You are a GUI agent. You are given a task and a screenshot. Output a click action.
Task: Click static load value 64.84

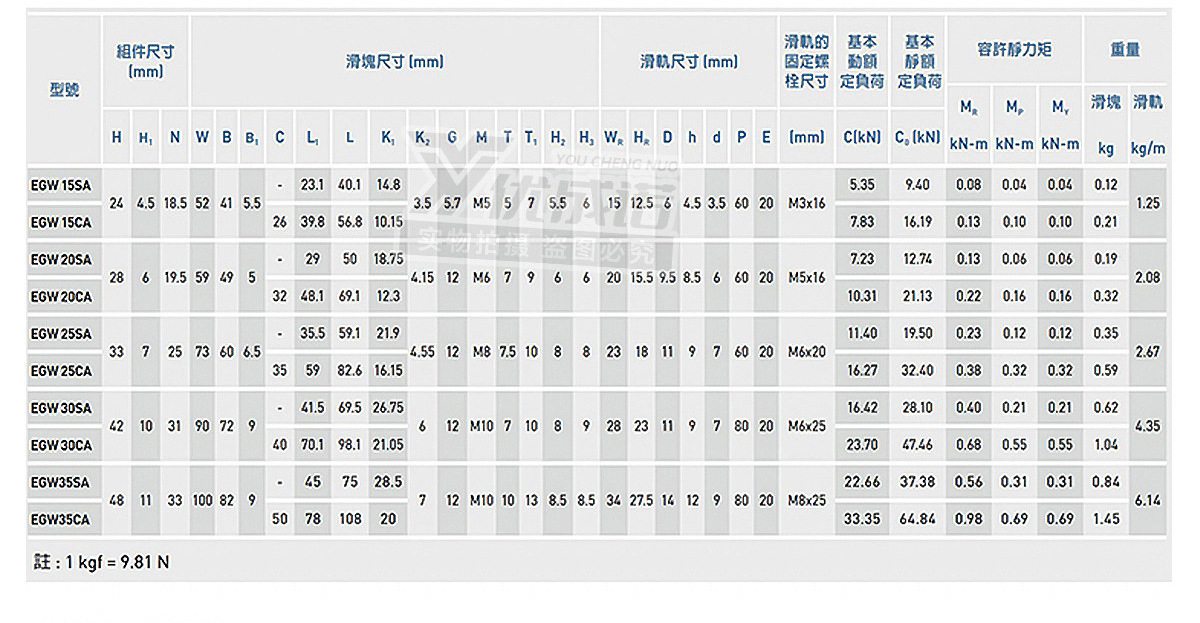(x=918, y=519)
